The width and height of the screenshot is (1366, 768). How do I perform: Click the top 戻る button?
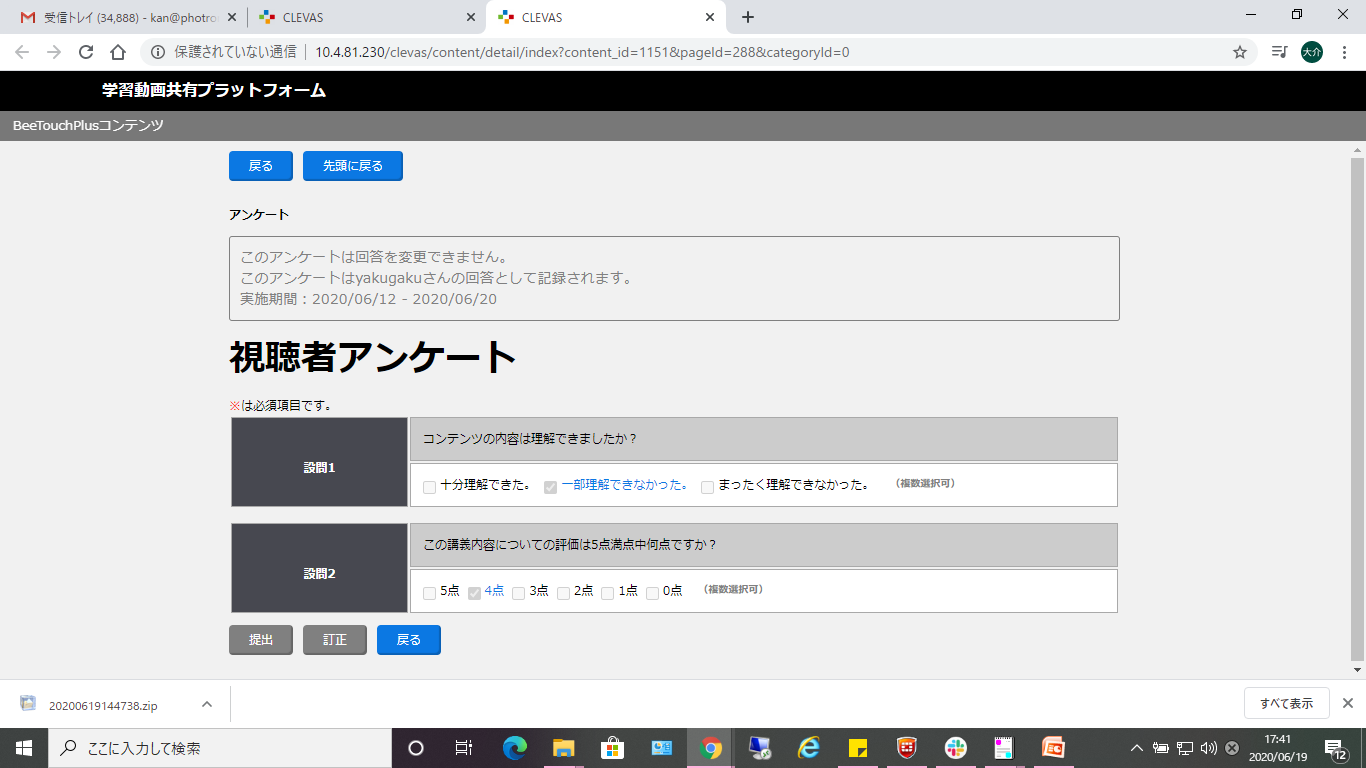(x=260, y=166)
